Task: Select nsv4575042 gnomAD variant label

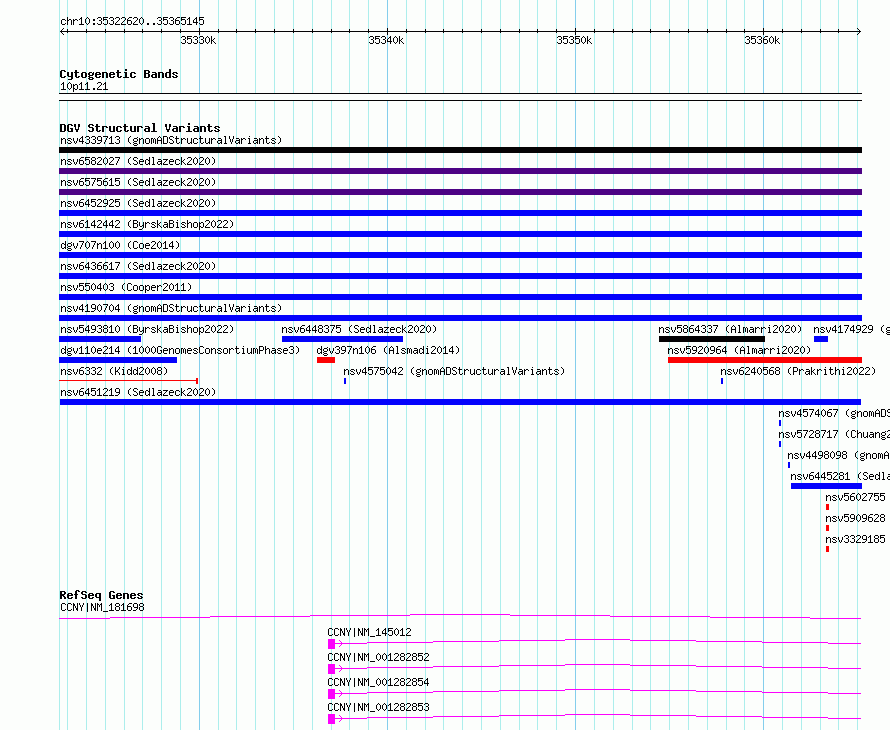Action: (454, 371)
